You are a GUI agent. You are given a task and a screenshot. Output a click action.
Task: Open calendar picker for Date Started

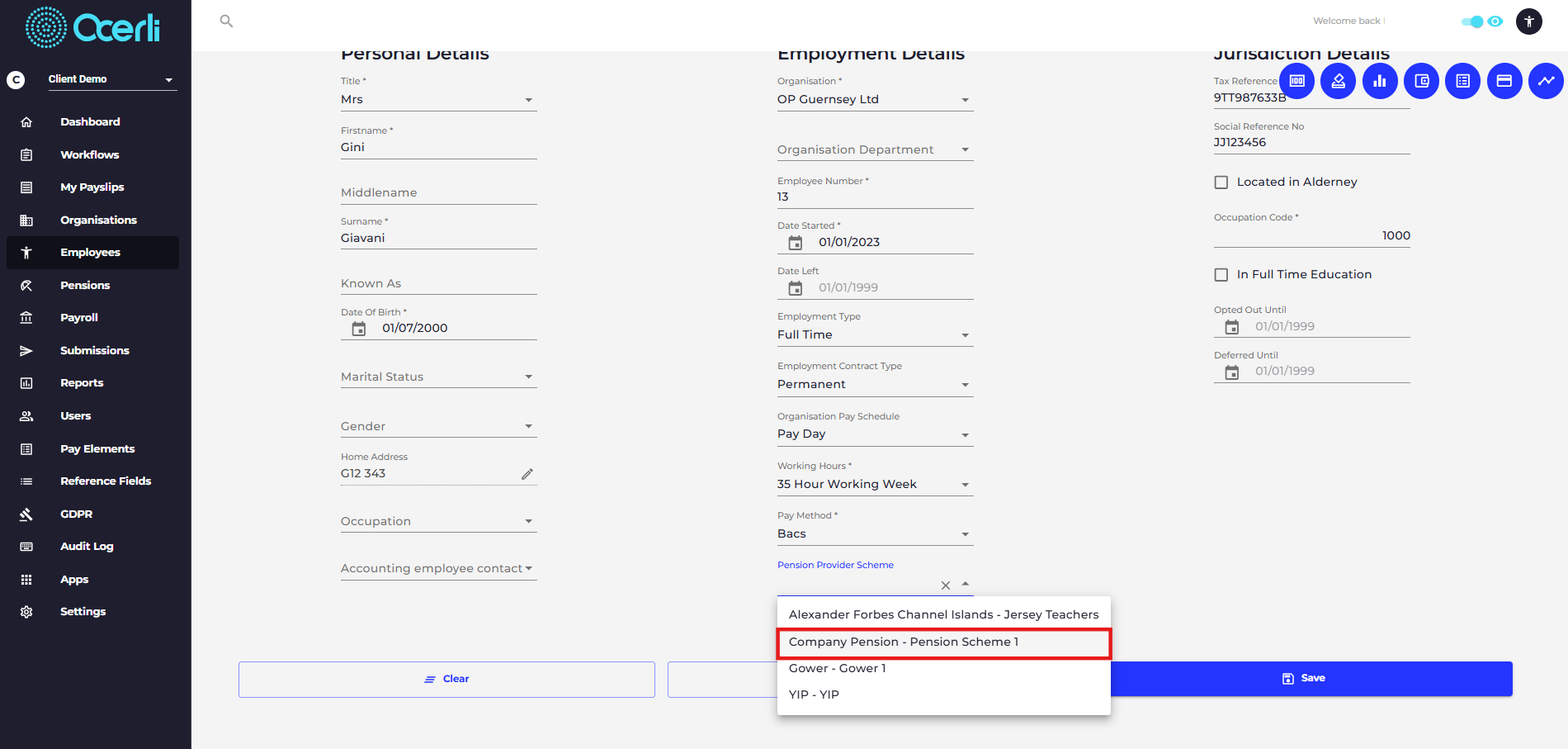tap(796, 243)
